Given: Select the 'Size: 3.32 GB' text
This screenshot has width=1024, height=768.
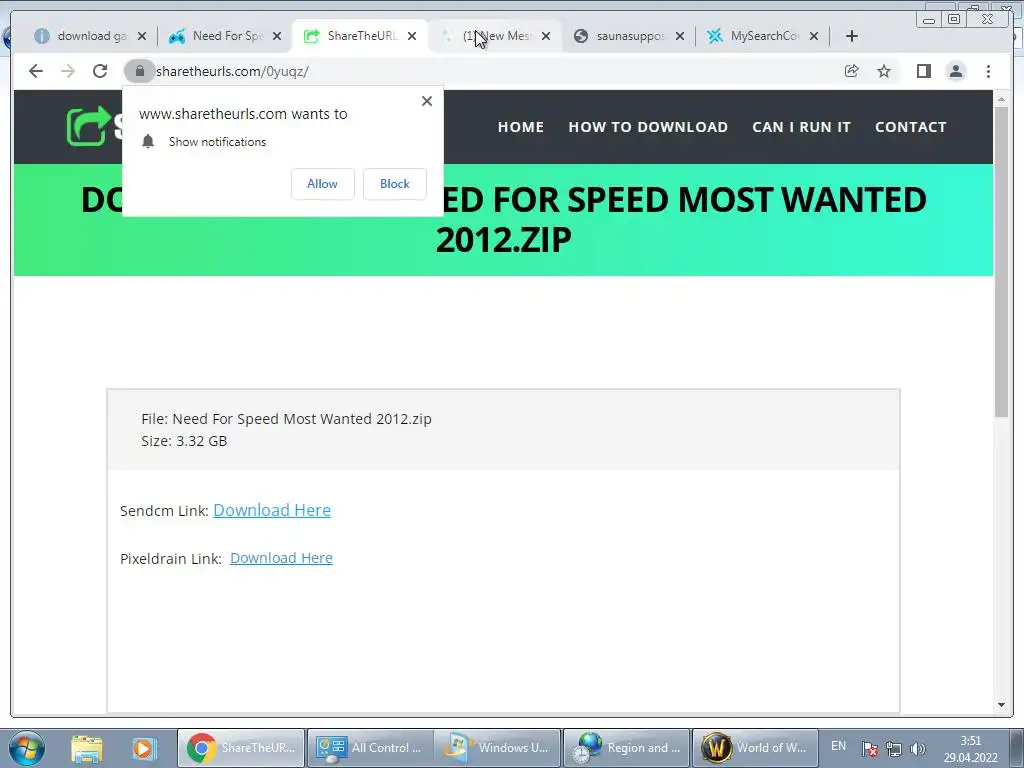Looking at the screenshot, I should (184, 441).
